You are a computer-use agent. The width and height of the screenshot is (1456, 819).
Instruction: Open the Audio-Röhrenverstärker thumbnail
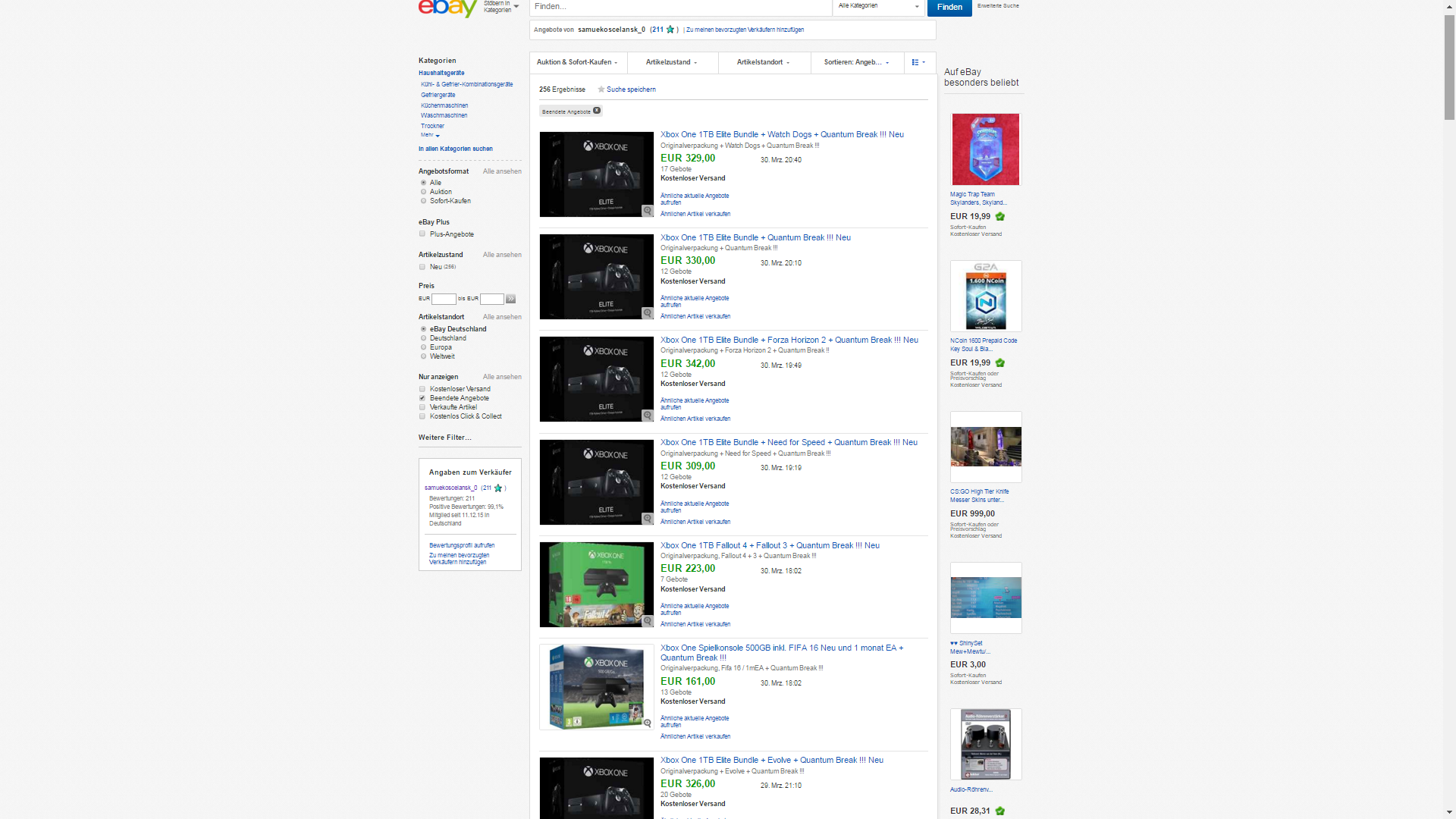tap(986, 744)
